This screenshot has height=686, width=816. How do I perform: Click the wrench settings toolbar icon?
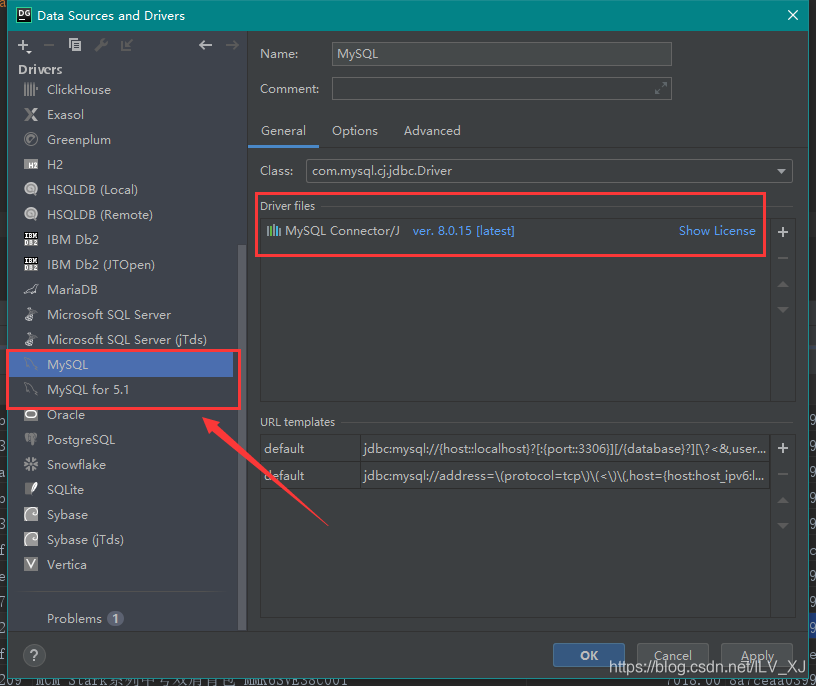click(x=101, y=45)
